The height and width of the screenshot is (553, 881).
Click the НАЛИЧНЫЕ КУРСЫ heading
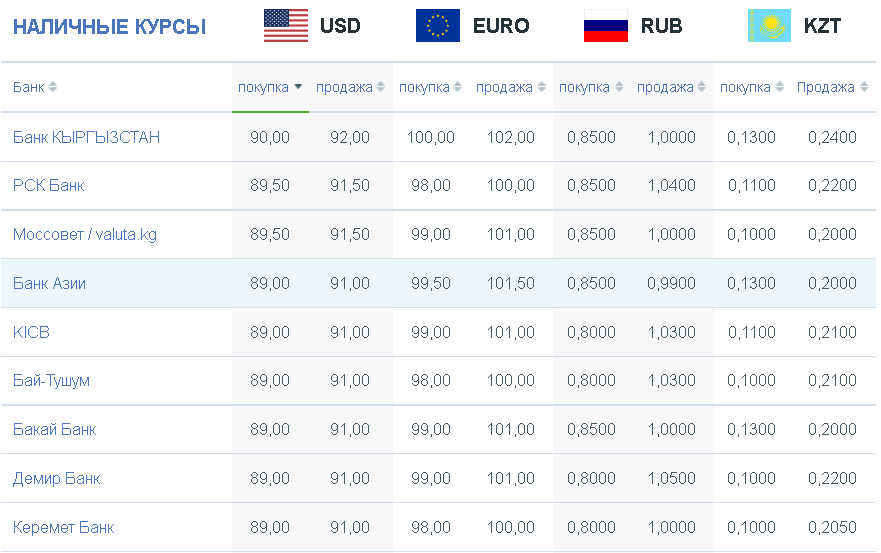(110, 26)
